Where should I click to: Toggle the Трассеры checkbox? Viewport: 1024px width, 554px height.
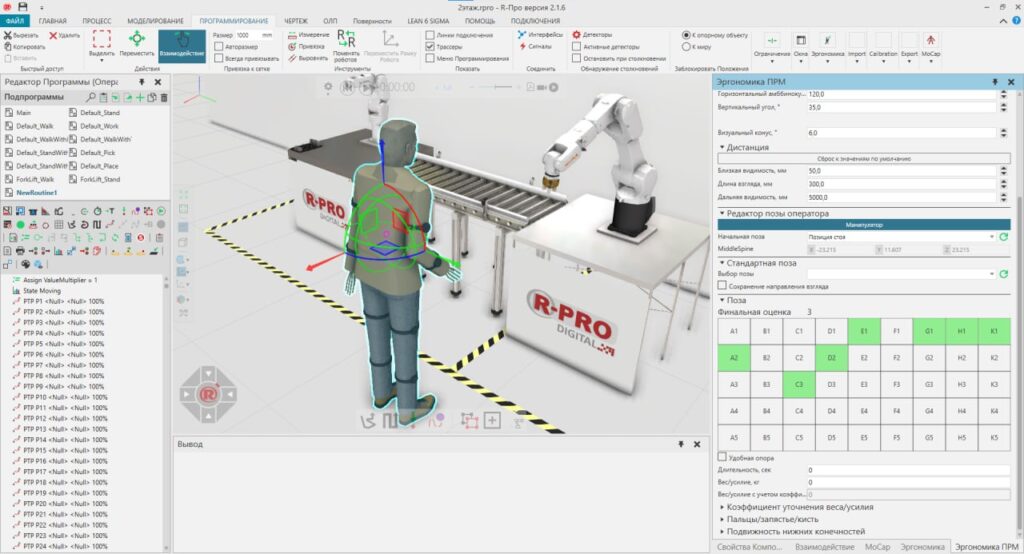pyautogui.click(x=430, y=46)
